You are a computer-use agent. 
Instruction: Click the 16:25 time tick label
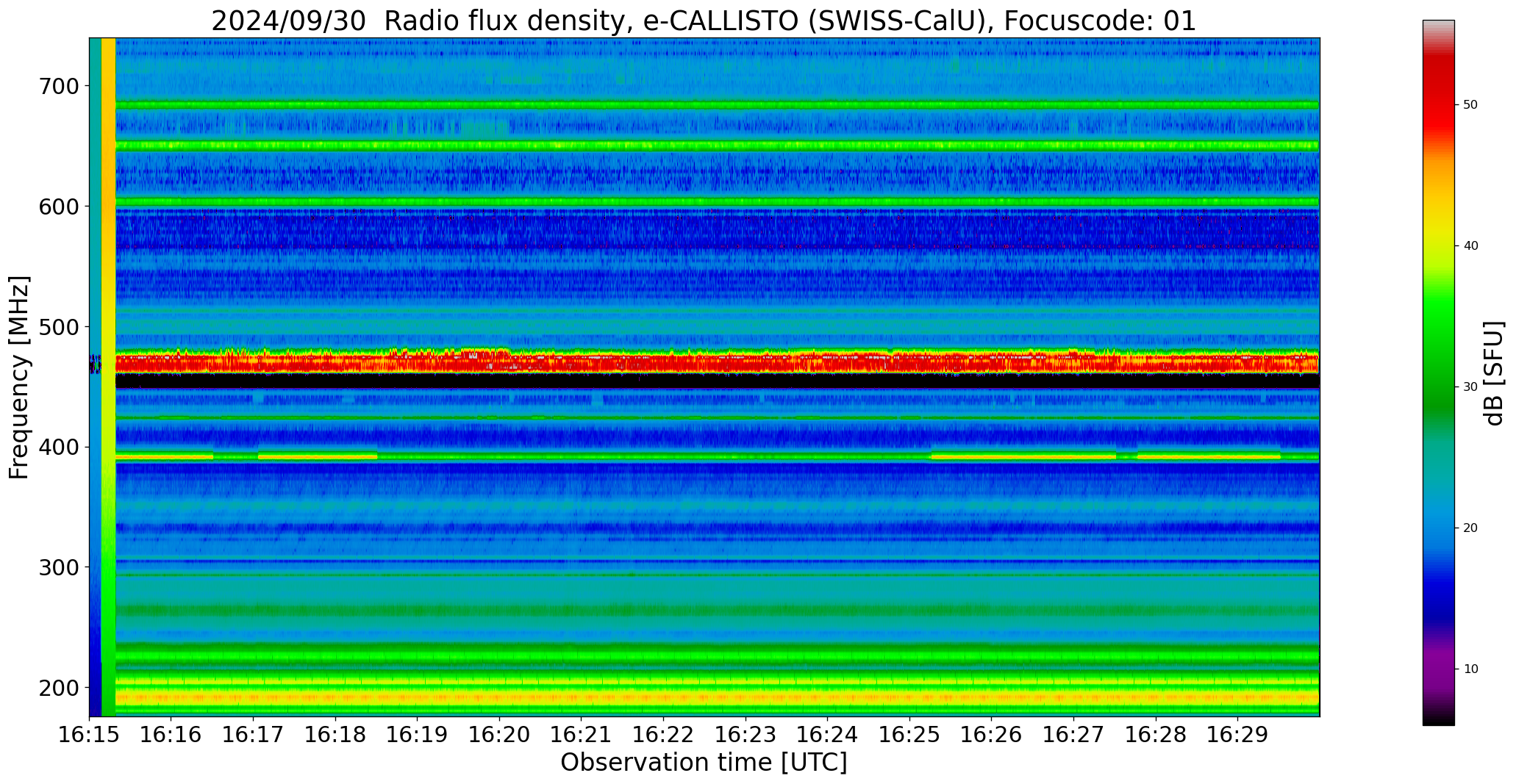point(910,734)
